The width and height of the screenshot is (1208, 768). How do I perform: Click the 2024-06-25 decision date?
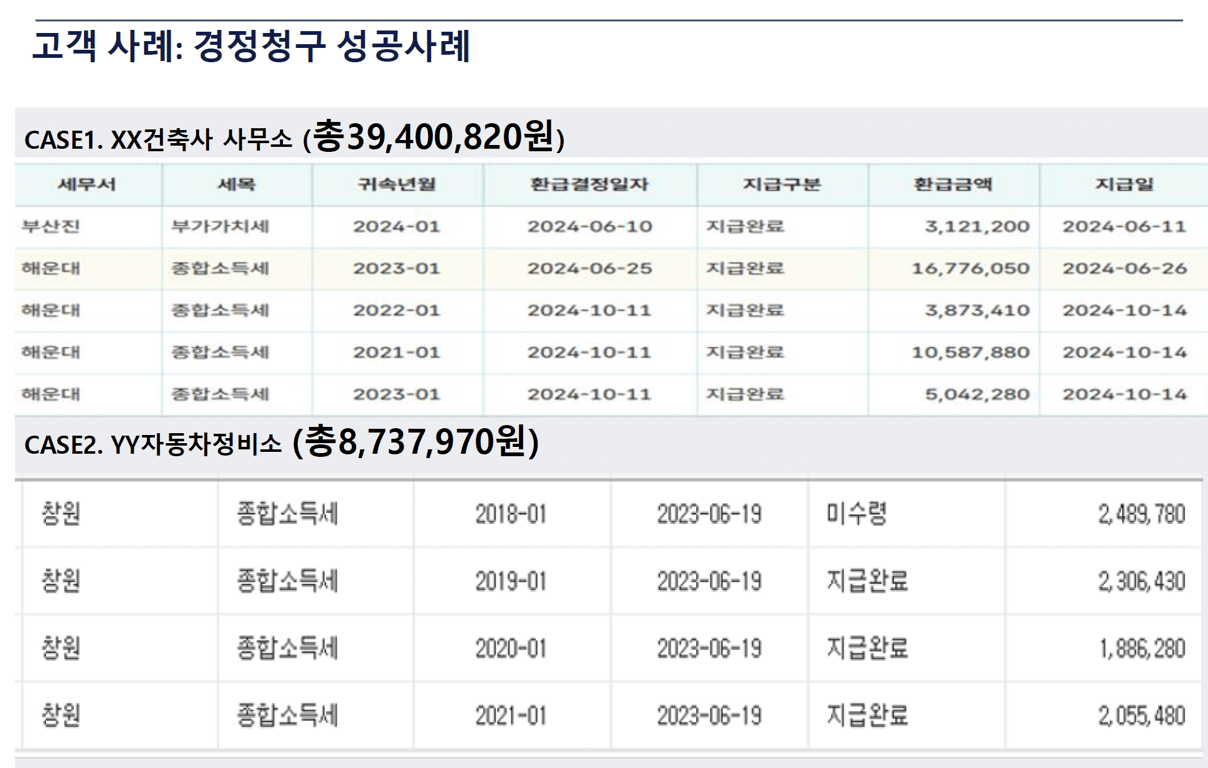point(590,269)
